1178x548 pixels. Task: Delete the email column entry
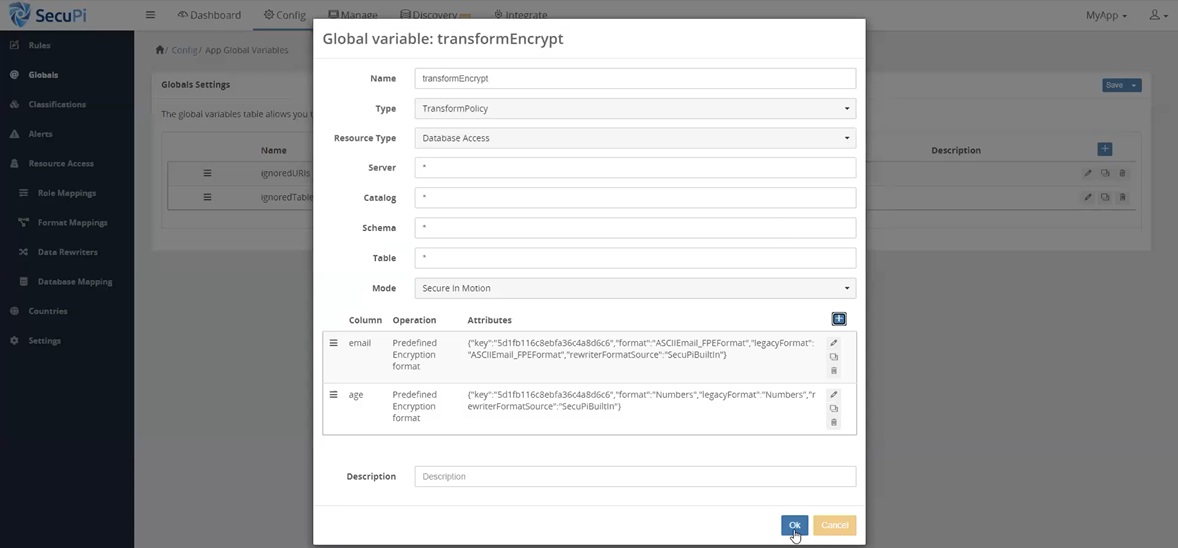833,371
